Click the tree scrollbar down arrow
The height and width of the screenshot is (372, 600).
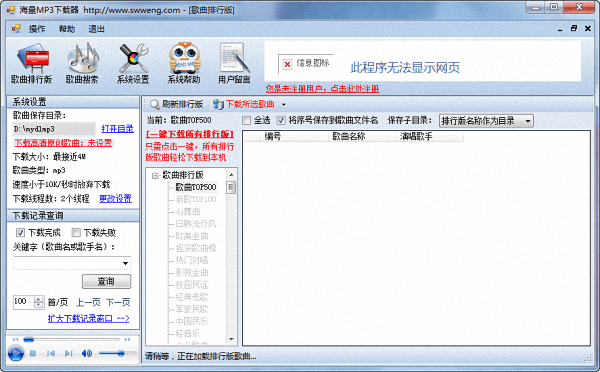(x=231, y=339)
